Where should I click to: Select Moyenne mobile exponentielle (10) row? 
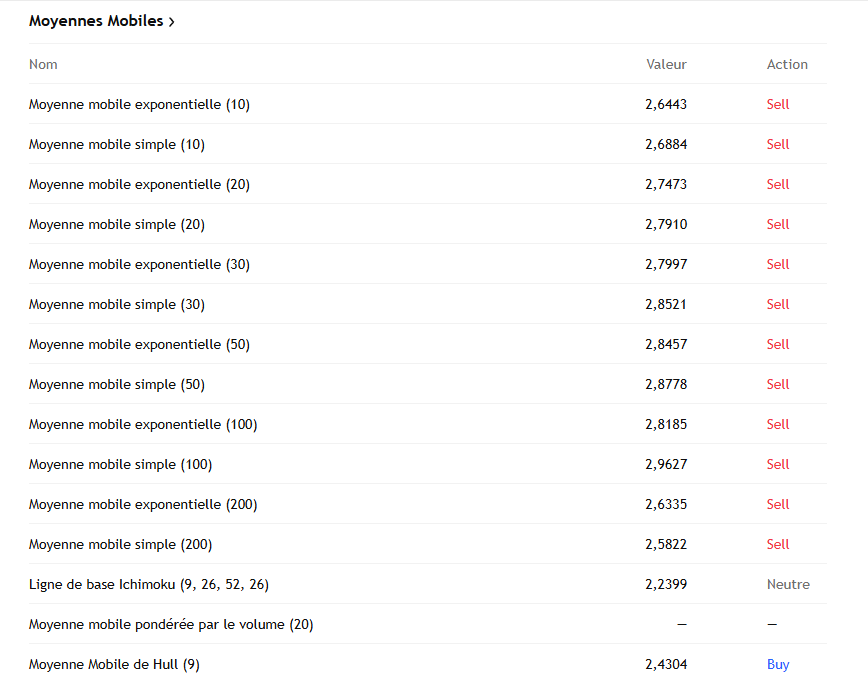tap(139, 104)
